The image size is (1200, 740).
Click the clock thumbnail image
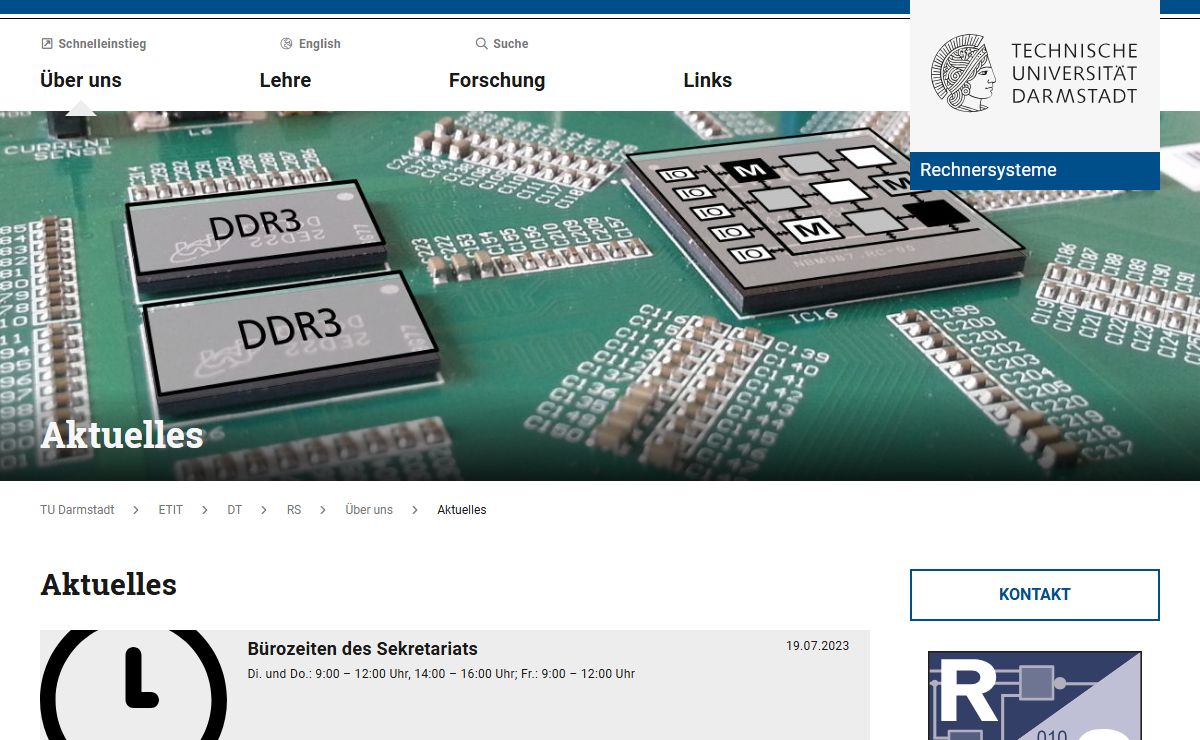coord(134,685)
